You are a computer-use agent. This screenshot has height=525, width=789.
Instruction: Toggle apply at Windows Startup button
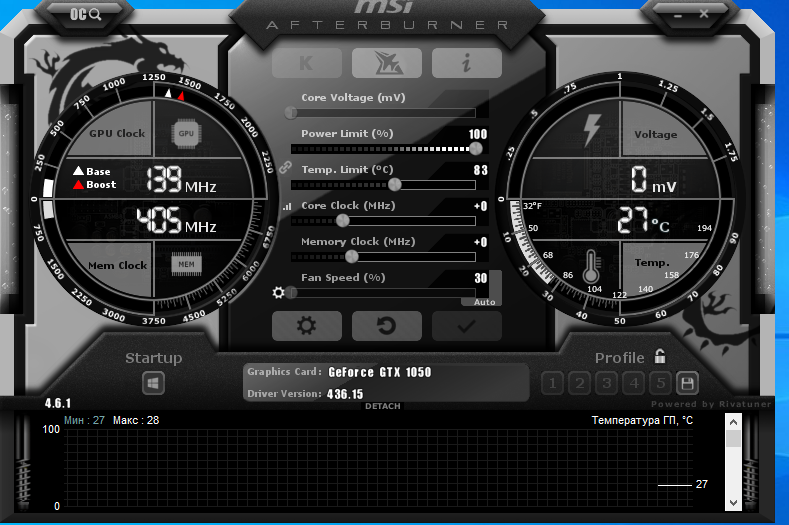pos(153,384)
